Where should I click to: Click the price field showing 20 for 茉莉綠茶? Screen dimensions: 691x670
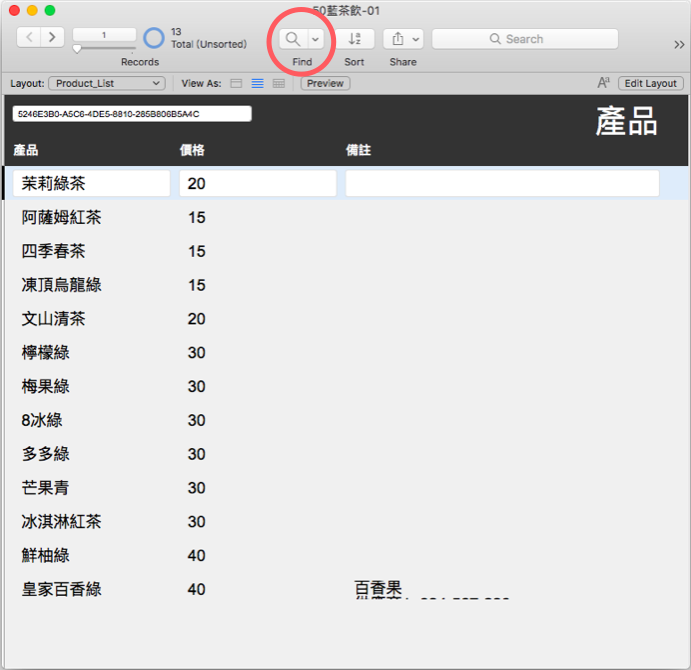pyautogui.click(x=258, y=183)
